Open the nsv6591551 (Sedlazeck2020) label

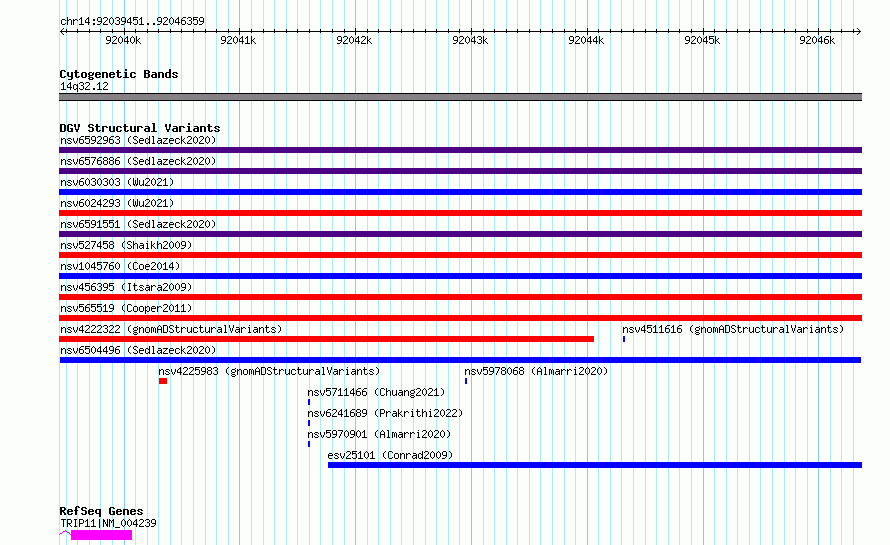point(138,224)
